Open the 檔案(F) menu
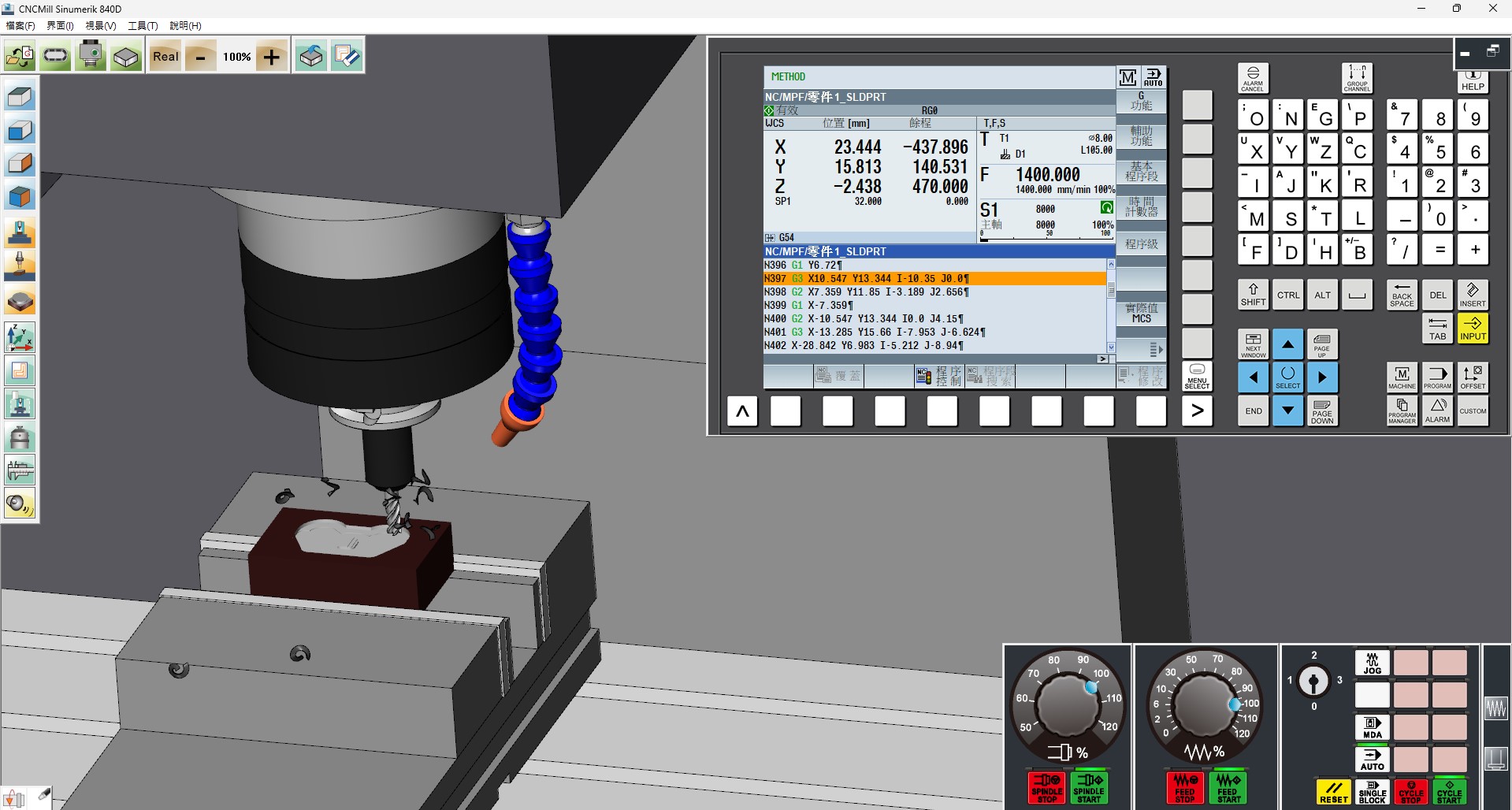The image size is (1512, 810). click(x=20, y=26)
